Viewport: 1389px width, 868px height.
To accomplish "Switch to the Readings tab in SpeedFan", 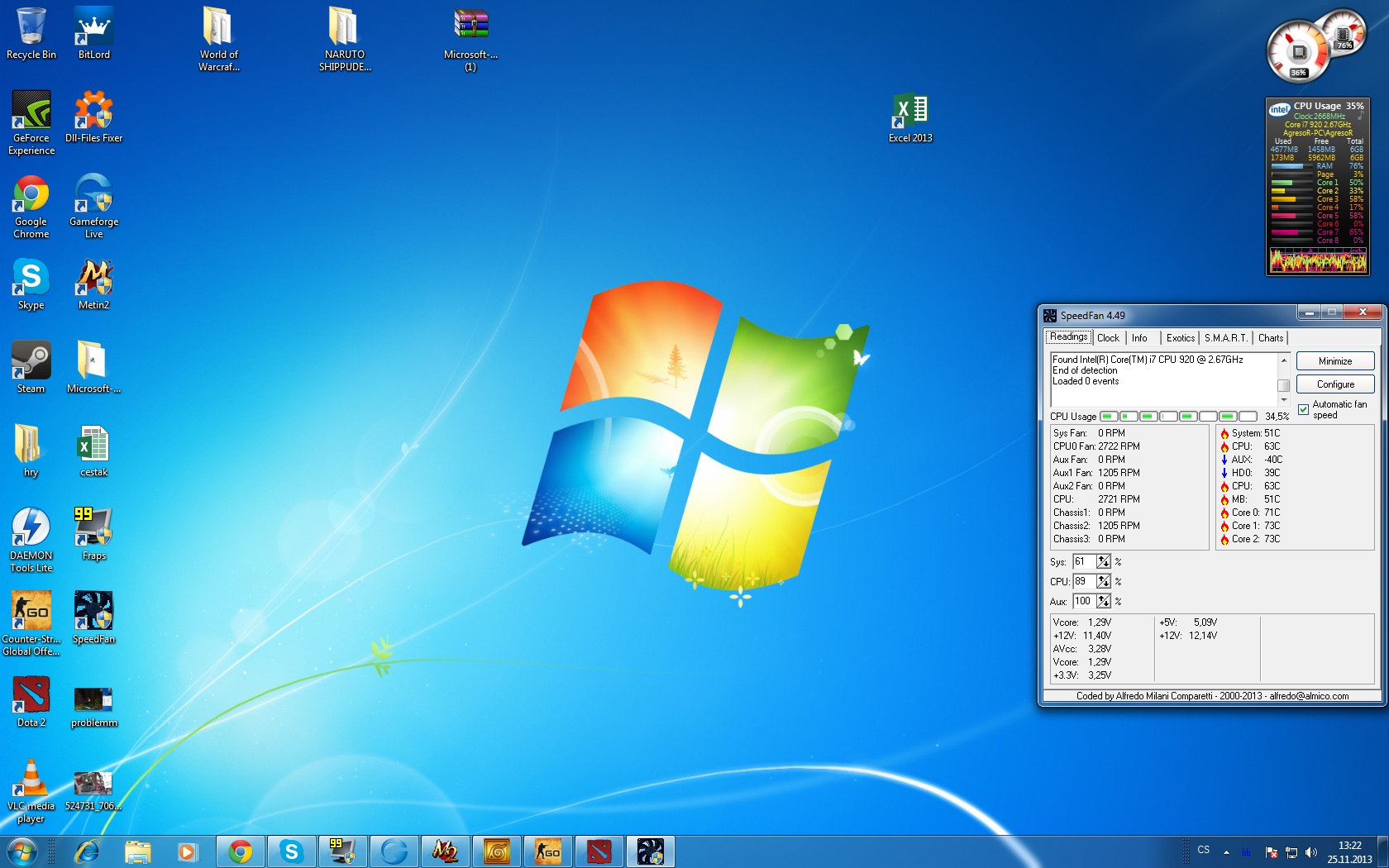I will pos(1069,337).
